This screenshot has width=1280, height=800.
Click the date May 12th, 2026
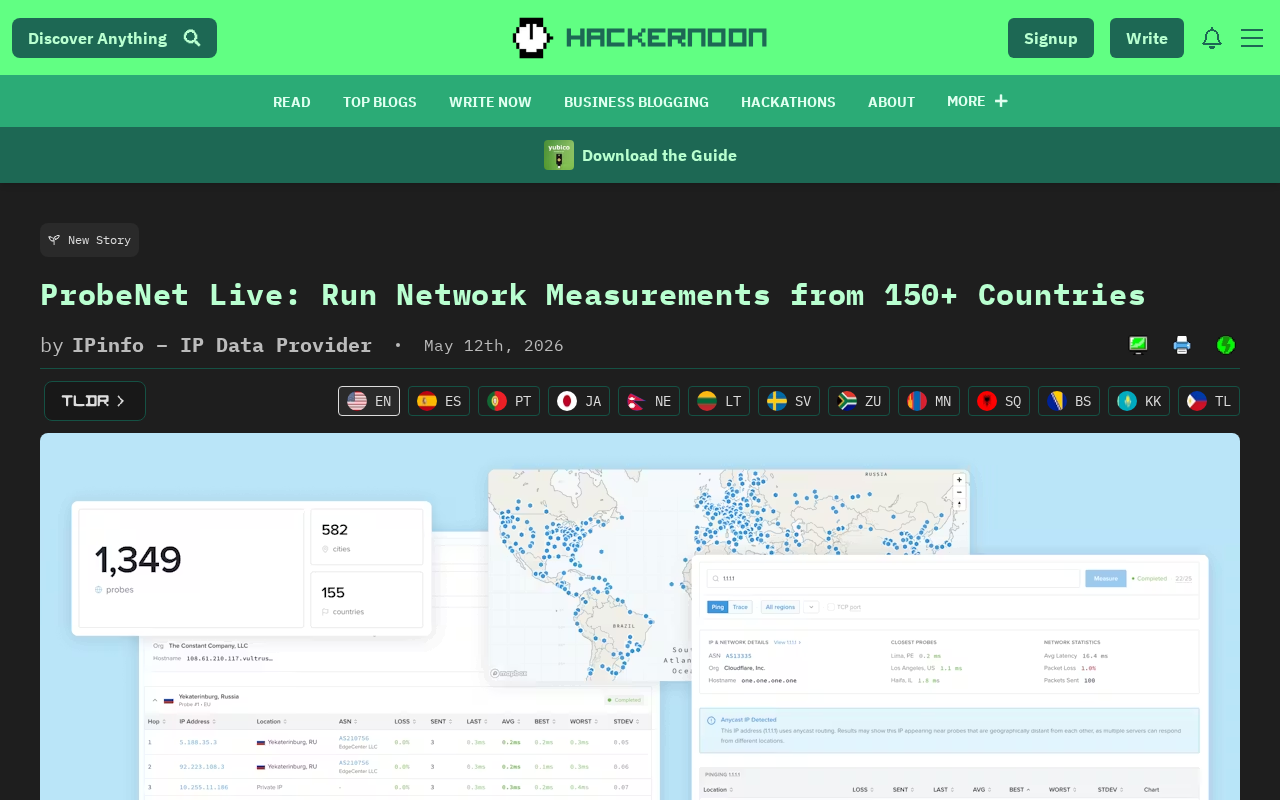coord(494,345)
